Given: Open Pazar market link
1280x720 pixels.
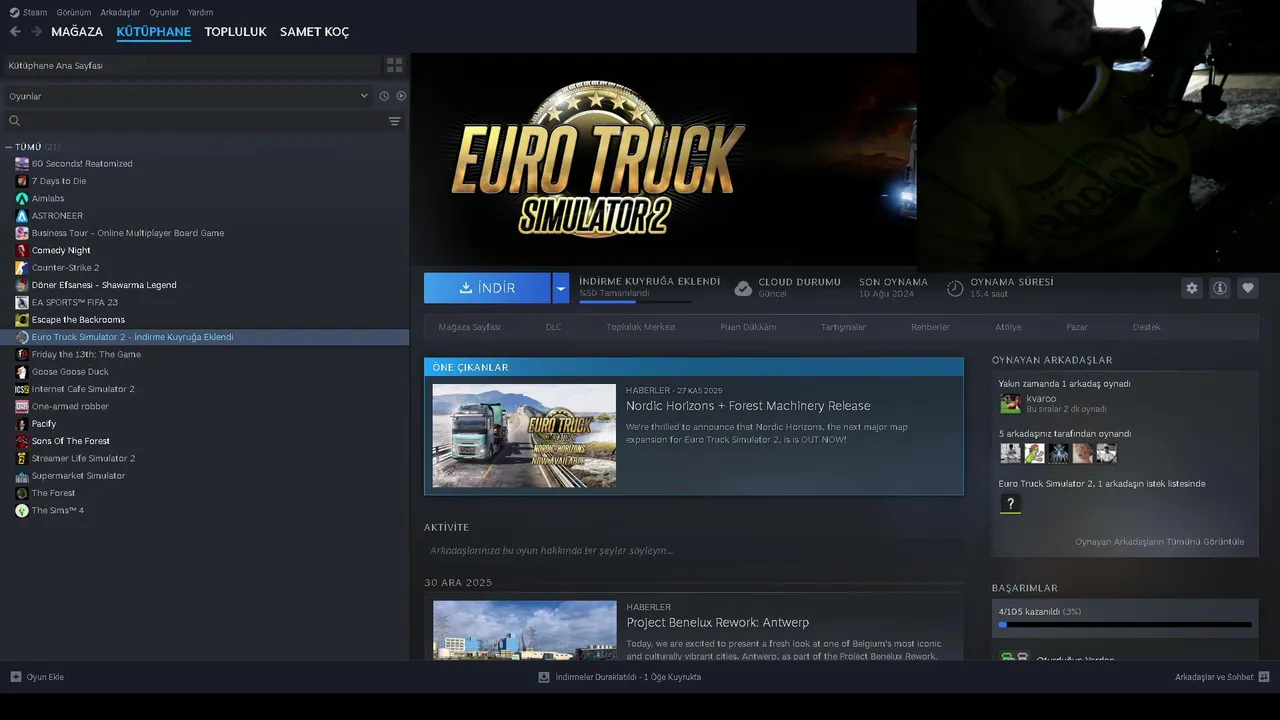Looking at the screenshot, I should (x=1077, y=327).
